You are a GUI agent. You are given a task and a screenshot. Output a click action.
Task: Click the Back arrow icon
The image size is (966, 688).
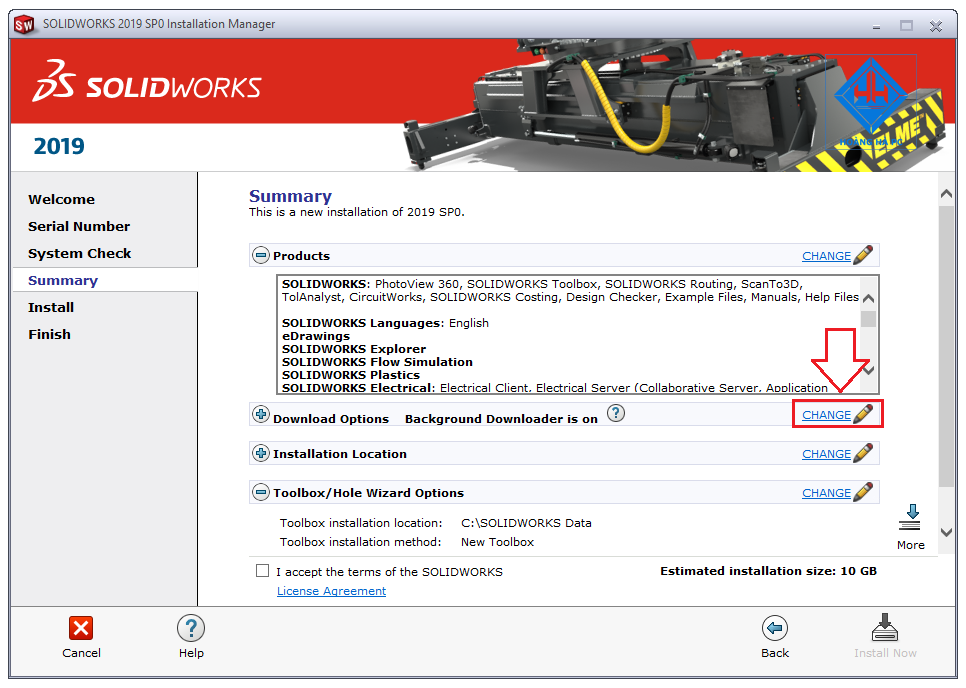tap(775, 627)
